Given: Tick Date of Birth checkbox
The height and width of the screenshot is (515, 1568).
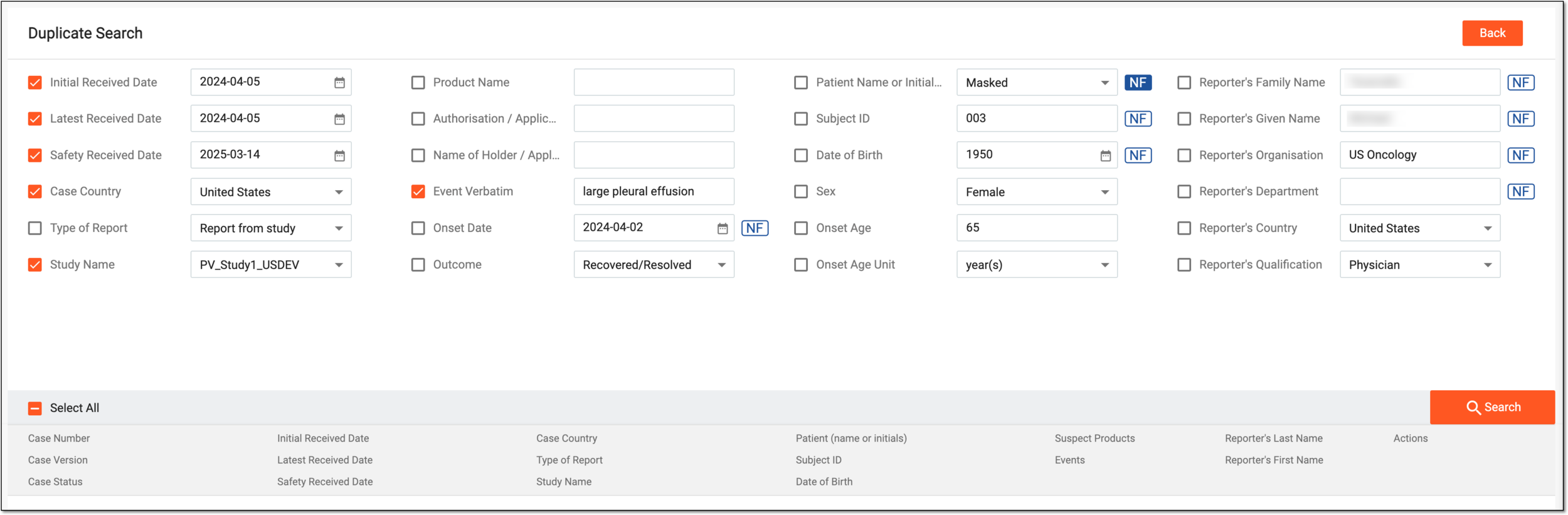Looking at the screenshot, I should click(x=801, y=155).
